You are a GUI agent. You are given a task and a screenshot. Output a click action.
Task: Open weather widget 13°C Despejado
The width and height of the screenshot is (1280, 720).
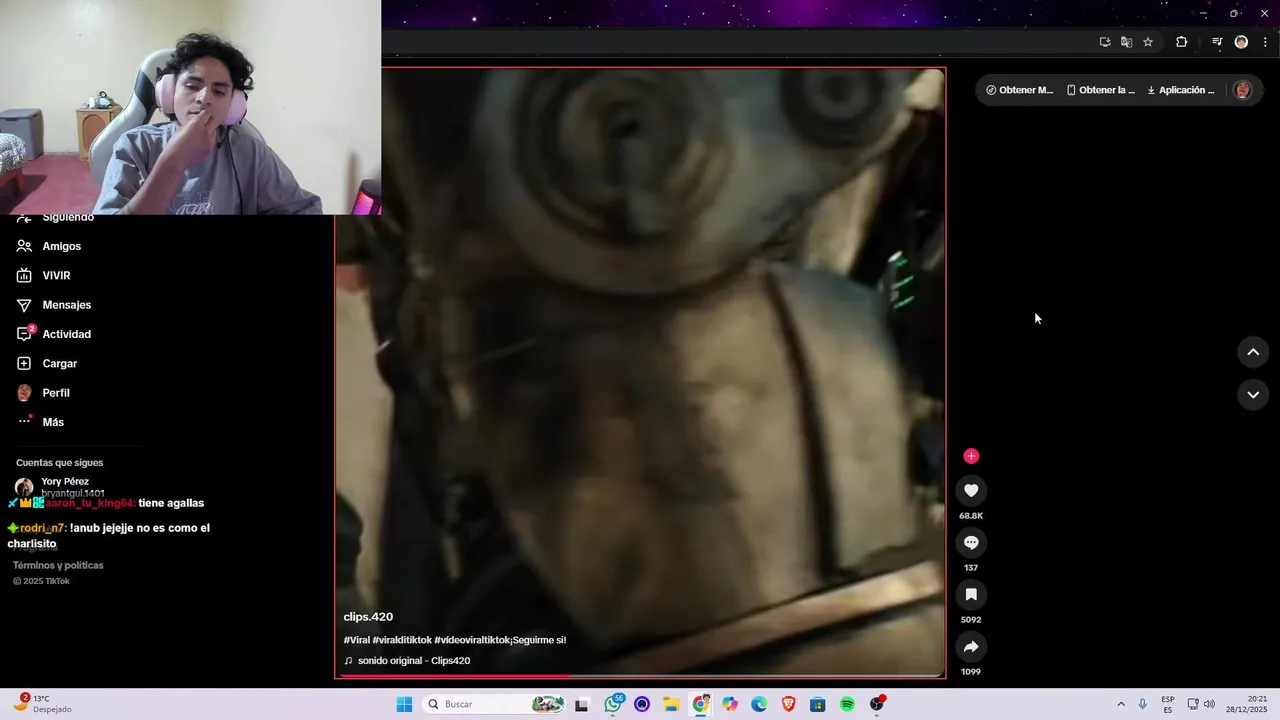(43, 704)
